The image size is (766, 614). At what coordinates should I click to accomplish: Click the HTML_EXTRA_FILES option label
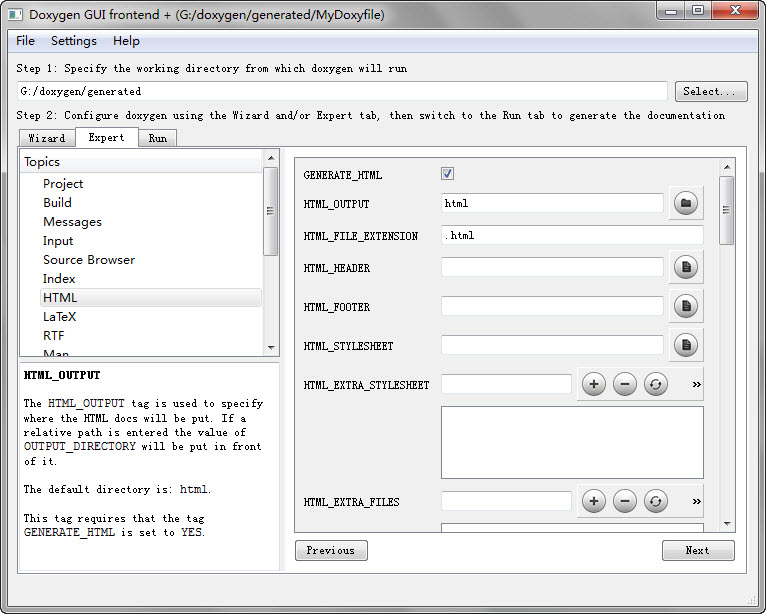point(351,502)
